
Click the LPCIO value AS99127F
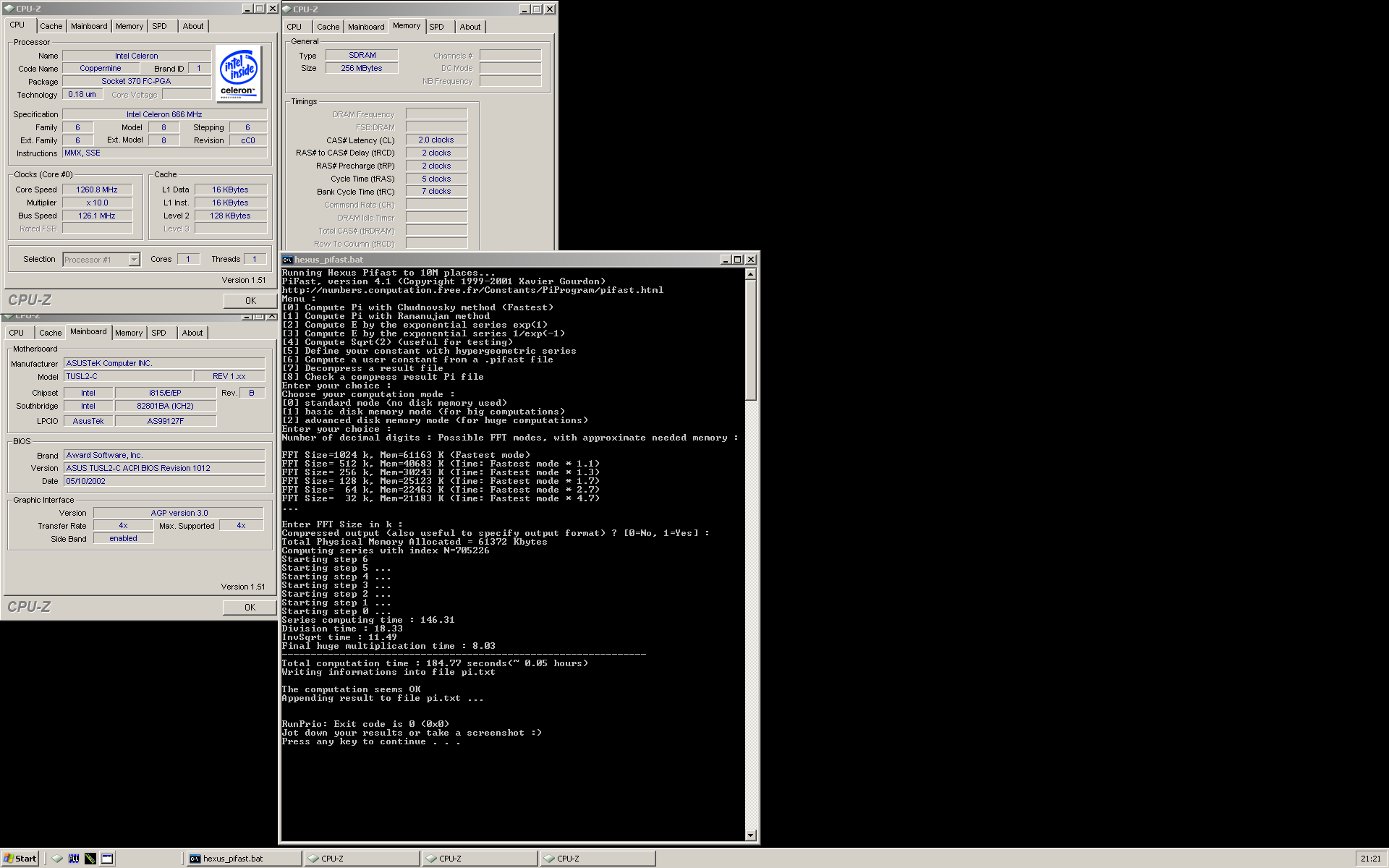(x=166, y=421)
